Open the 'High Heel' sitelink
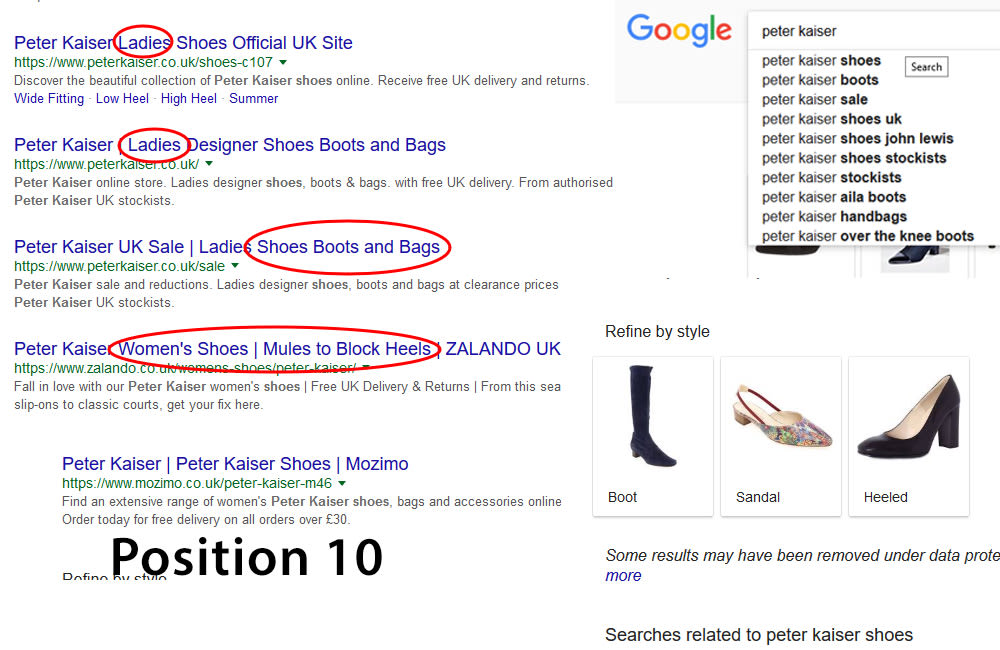This screenshot has height=650, width=1000. coord(188,98)
